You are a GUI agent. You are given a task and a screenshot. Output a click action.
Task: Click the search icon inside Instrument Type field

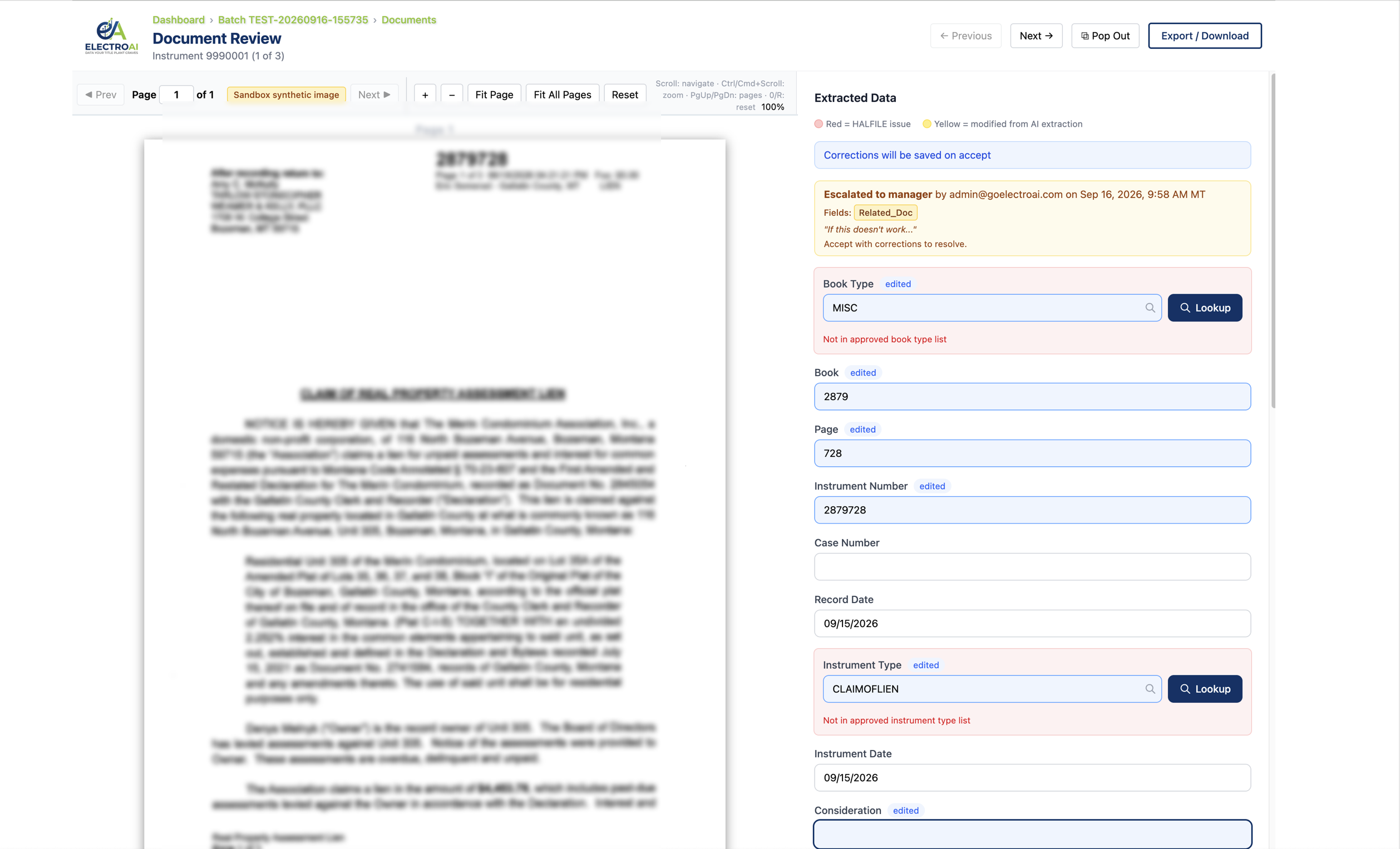coord(1150,689)
